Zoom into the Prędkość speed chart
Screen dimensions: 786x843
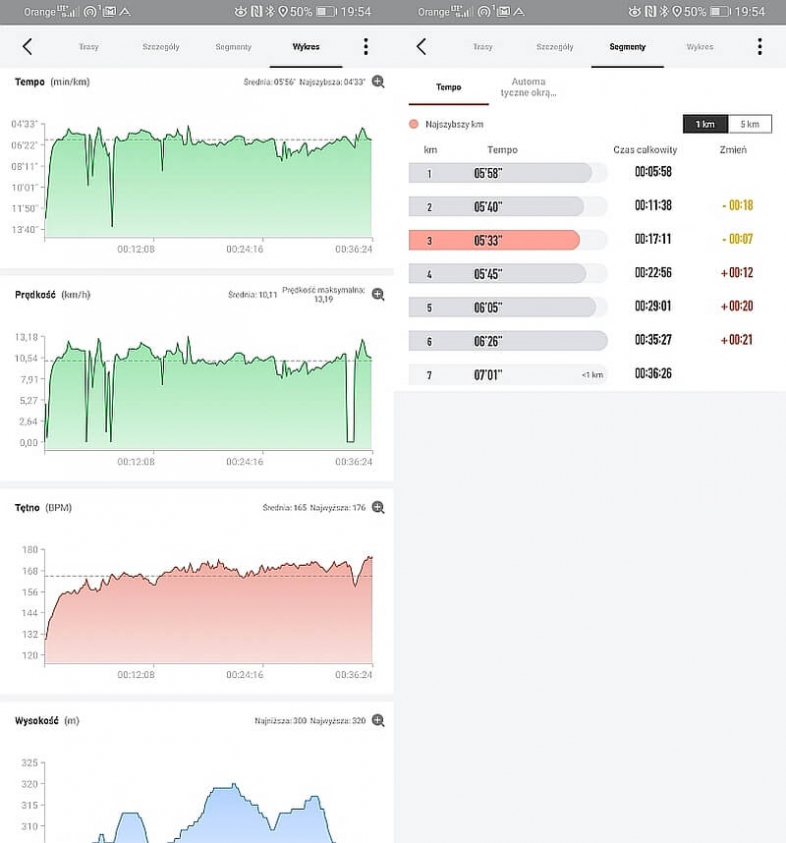[x=378, y=294]
